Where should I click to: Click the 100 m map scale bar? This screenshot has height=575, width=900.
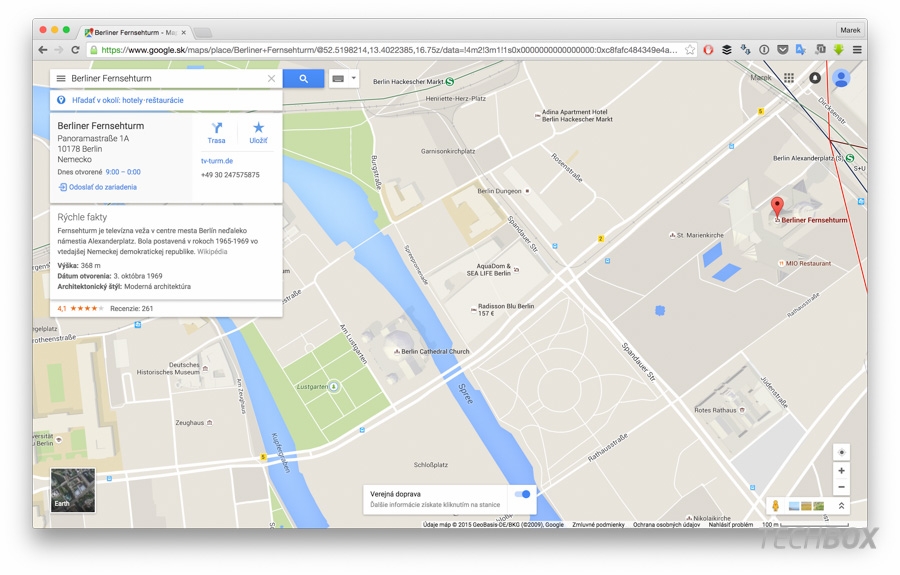(805, 525)
